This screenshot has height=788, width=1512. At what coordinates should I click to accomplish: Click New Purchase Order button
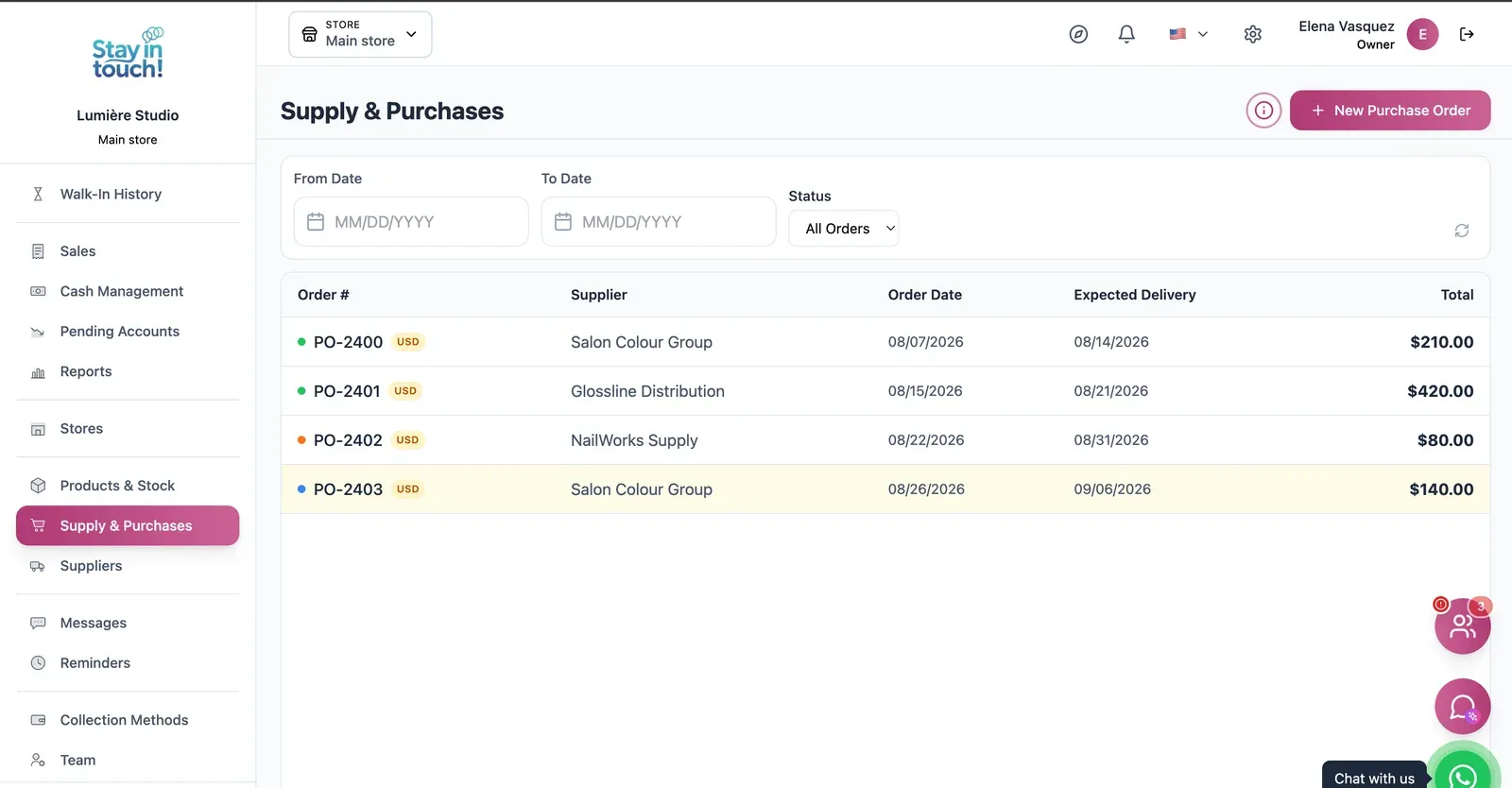[x=1390, y=111]
